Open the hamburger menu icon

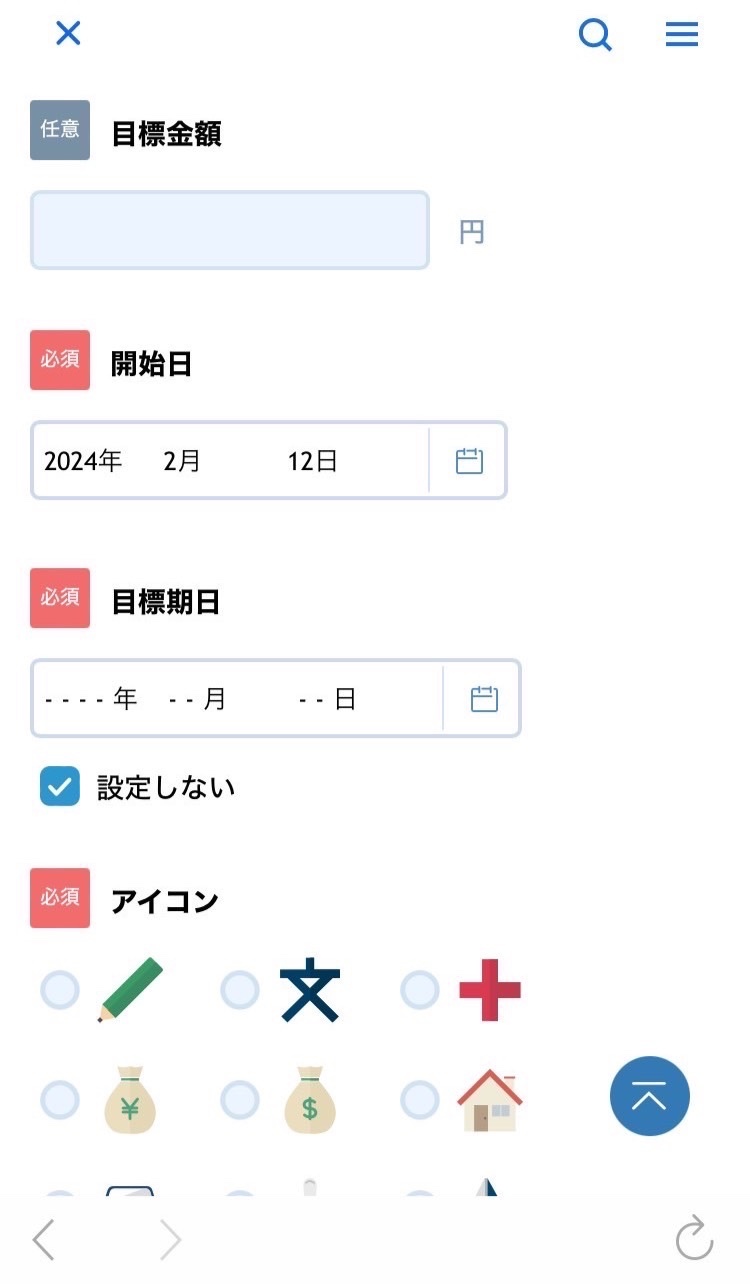682,35
